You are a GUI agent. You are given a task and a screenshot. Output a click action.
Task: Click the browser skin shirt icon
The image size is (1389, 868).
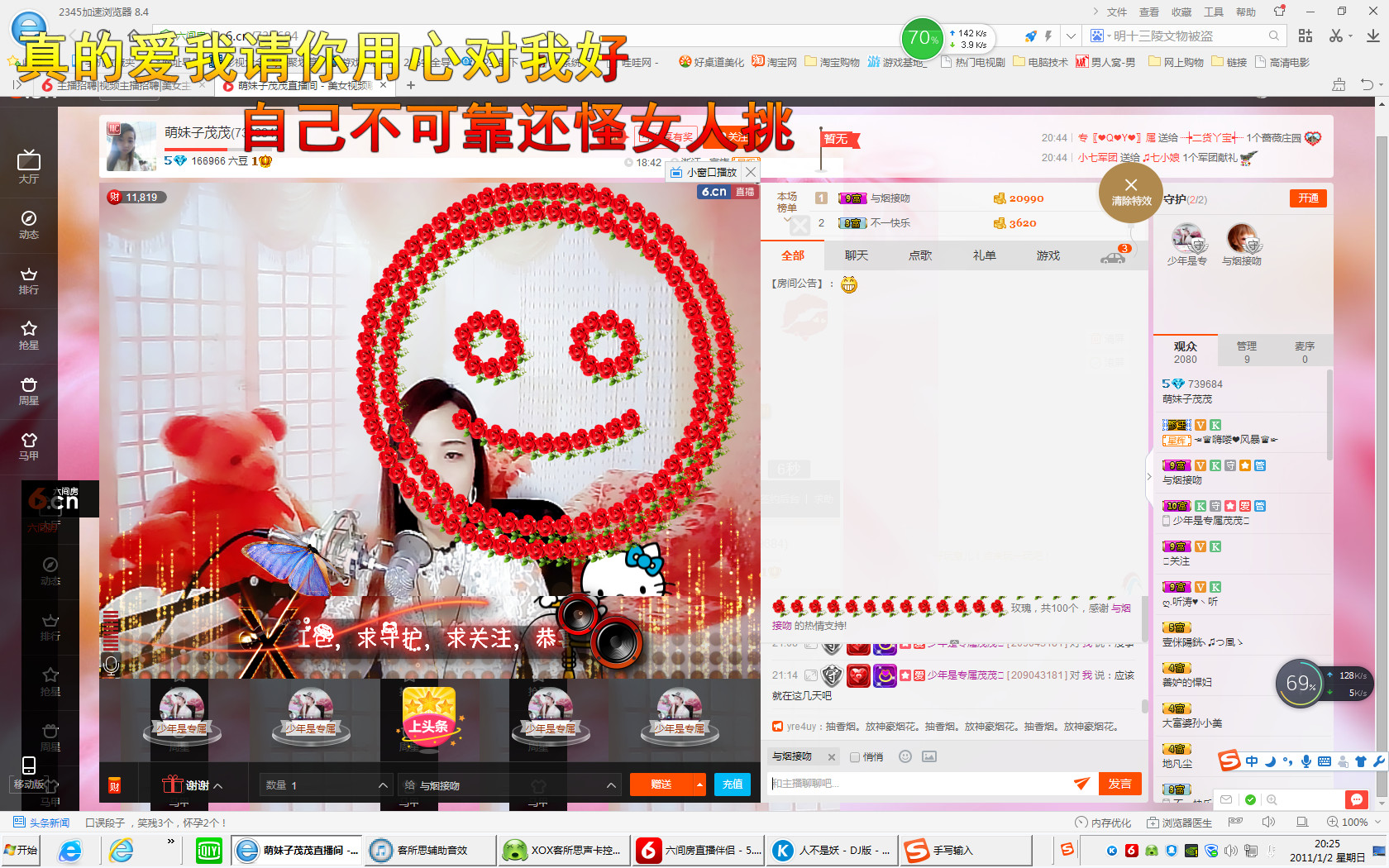pyautogui.click(x=1280, y=12)
